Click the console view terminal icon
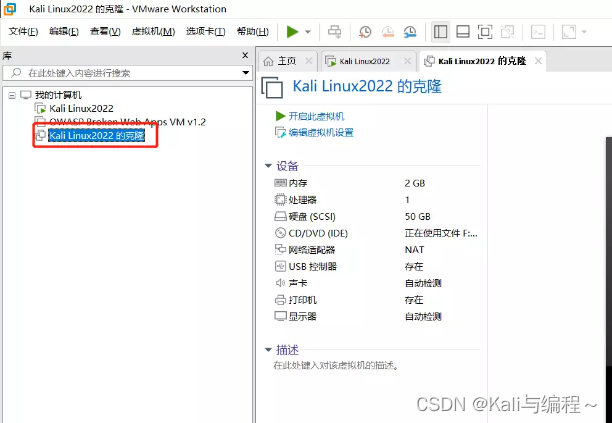Screen dimensions: 612x423 pyautogui.click(x=538, y=32)
